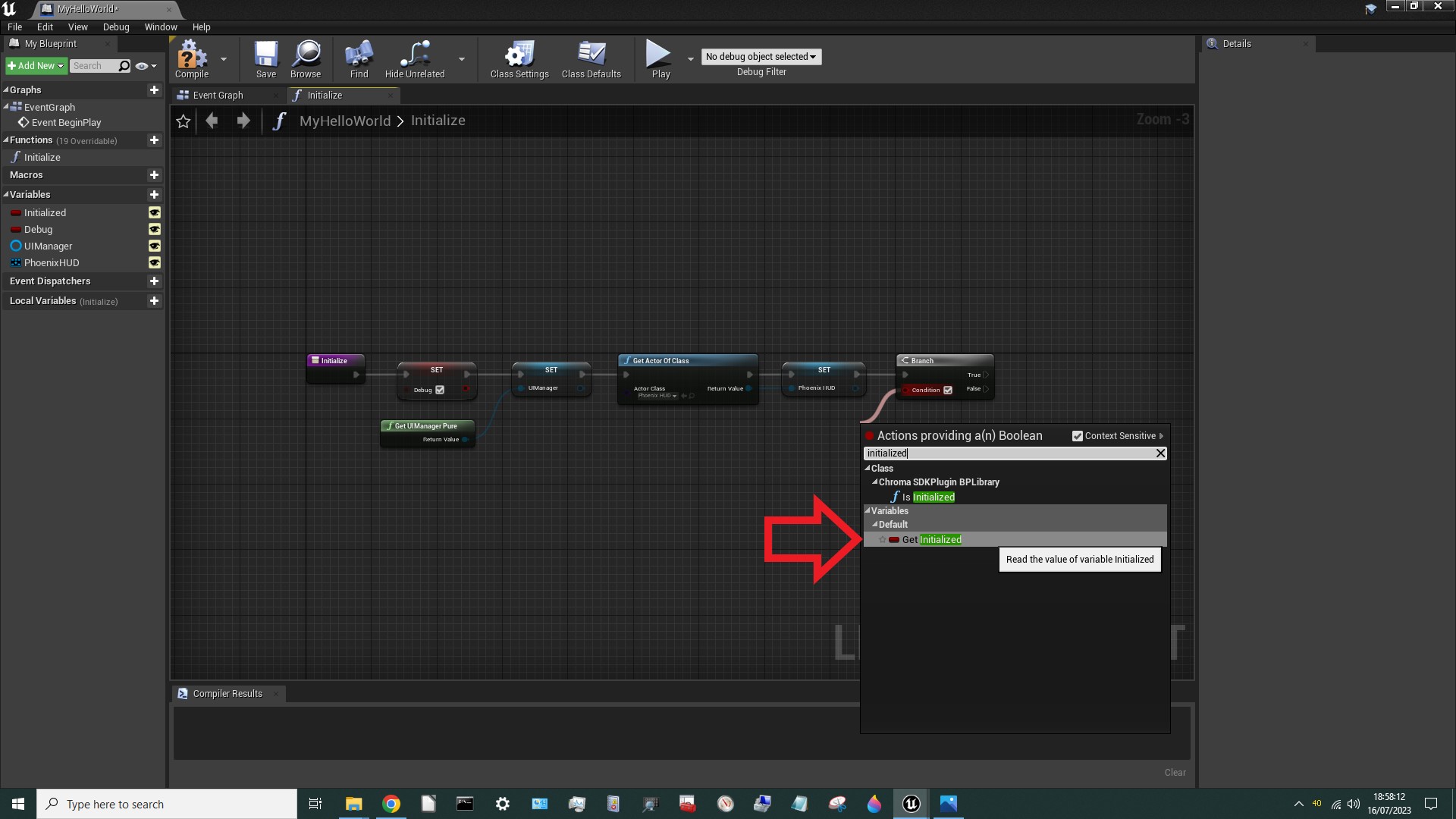Open the Details panel tab
This screenshot has width=1456, height=819.
[x=1259, y=44]
